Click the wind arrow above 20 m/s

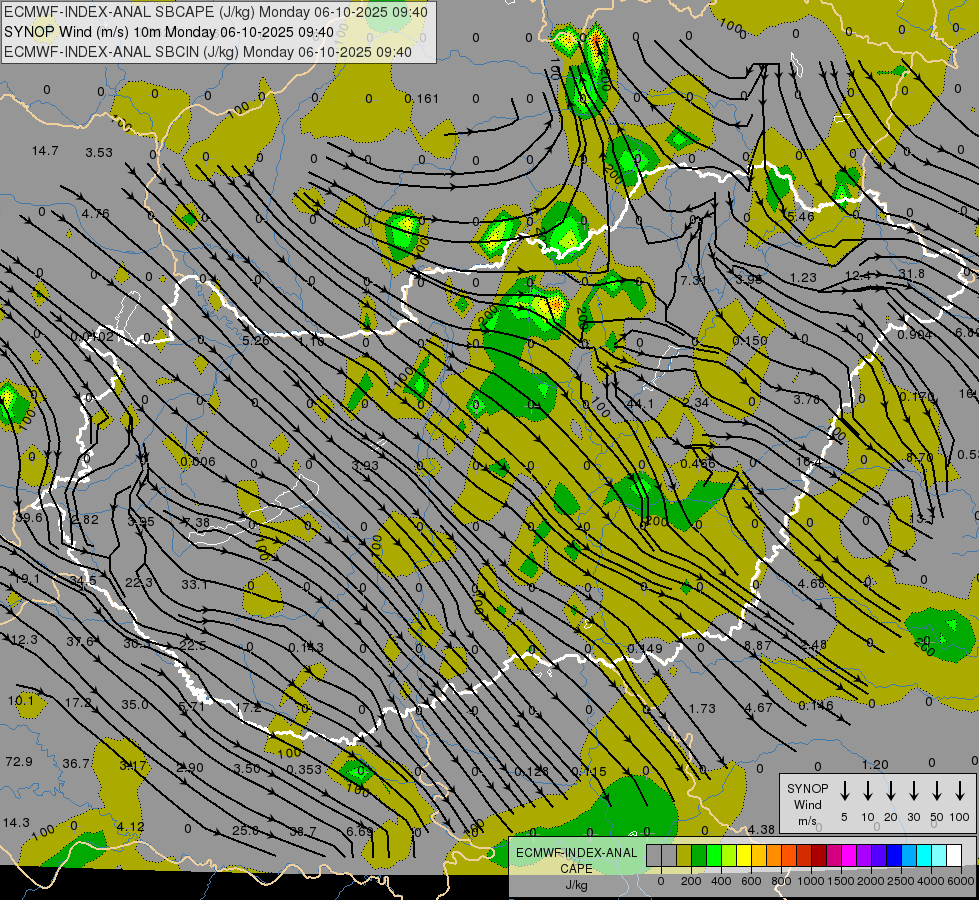coord(891,790)
